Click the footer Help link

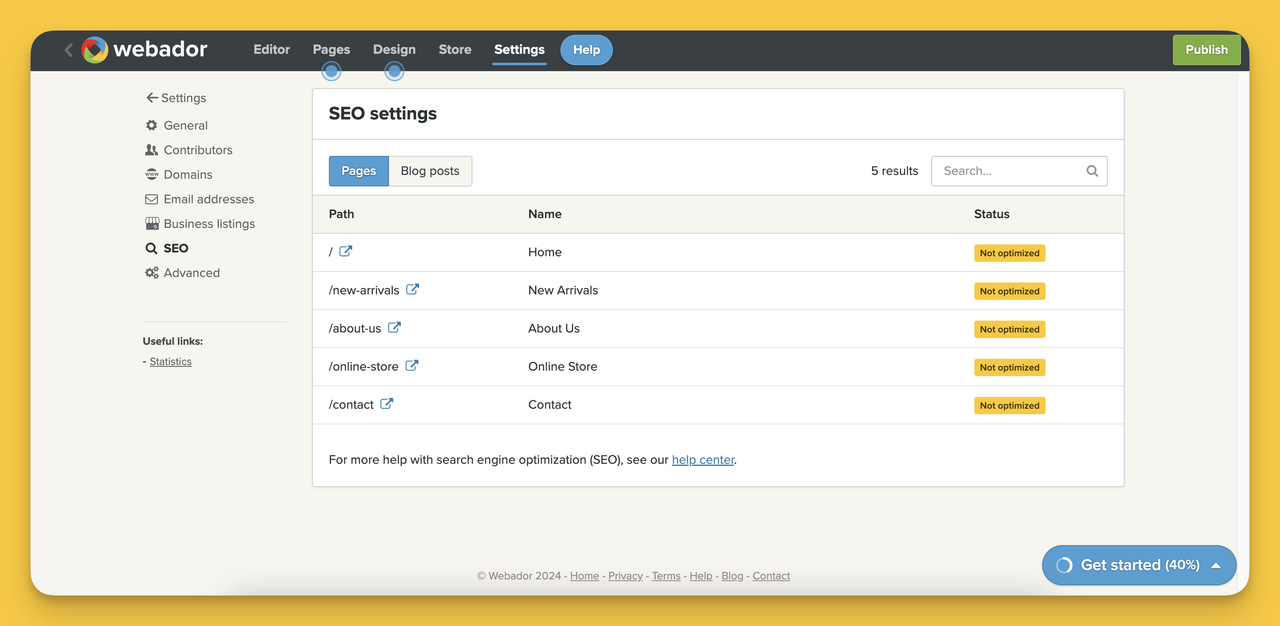point(701,576)
